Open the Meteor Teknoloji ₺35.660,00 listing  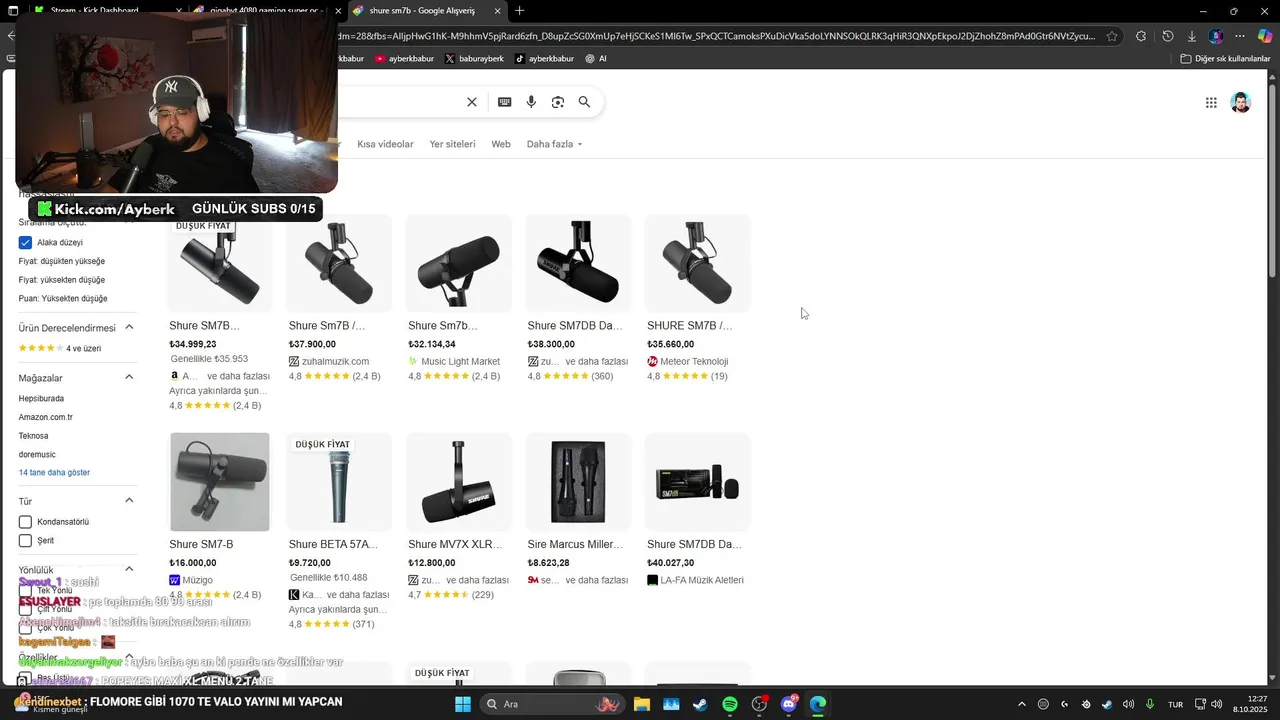click(x=697, y=298)
